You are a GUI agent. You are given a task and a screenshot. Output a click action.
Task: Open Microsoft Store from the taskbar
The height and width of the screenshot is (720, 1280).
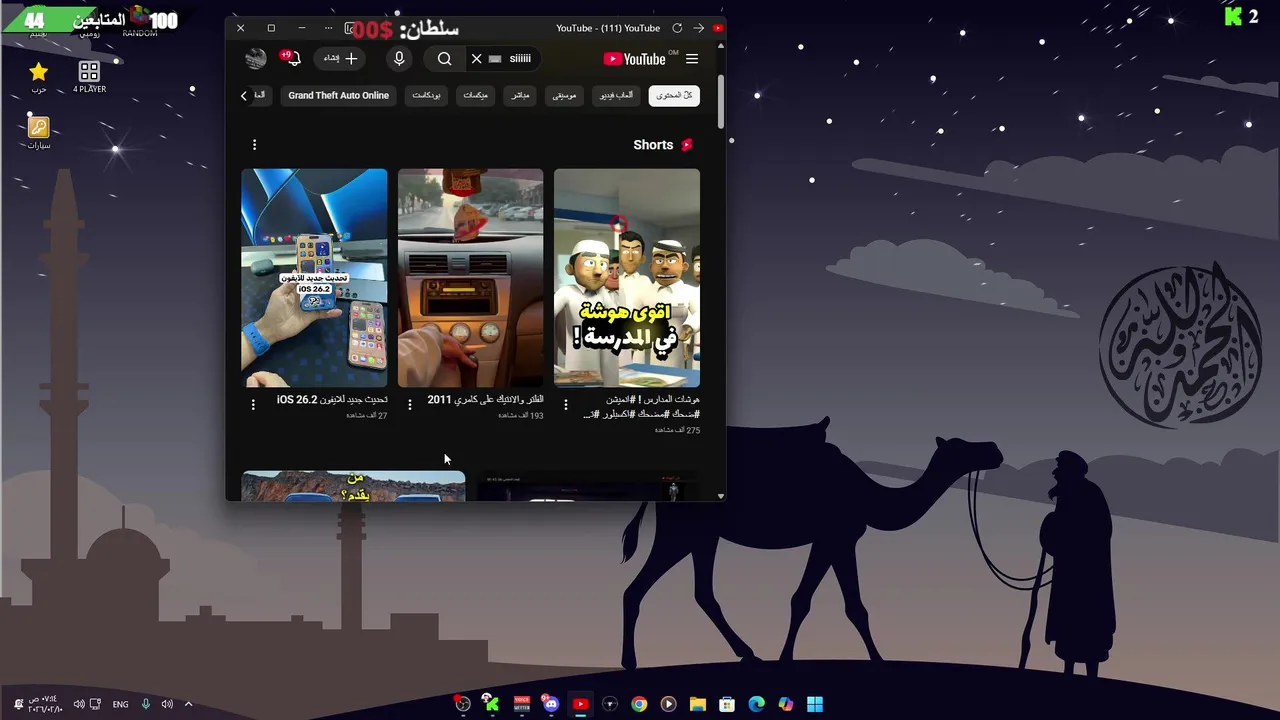click(727, 704)
